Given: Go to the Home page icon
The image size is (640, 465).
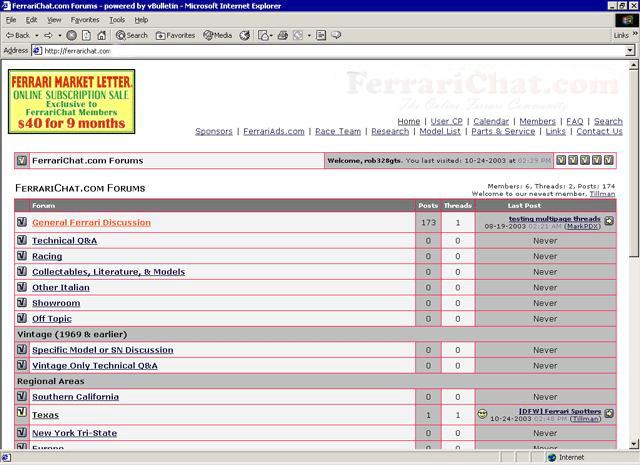Looking at the screenshot, I should click(x=102, y=36).
